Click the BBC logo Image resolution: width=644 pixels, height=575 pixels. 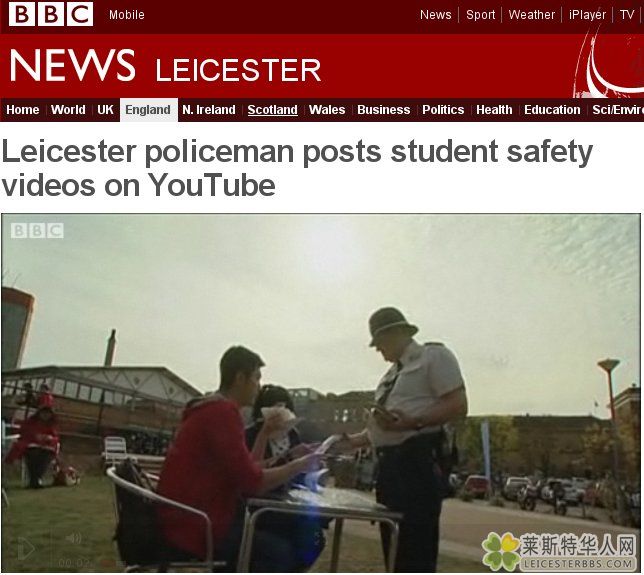(x=51, y=14)
